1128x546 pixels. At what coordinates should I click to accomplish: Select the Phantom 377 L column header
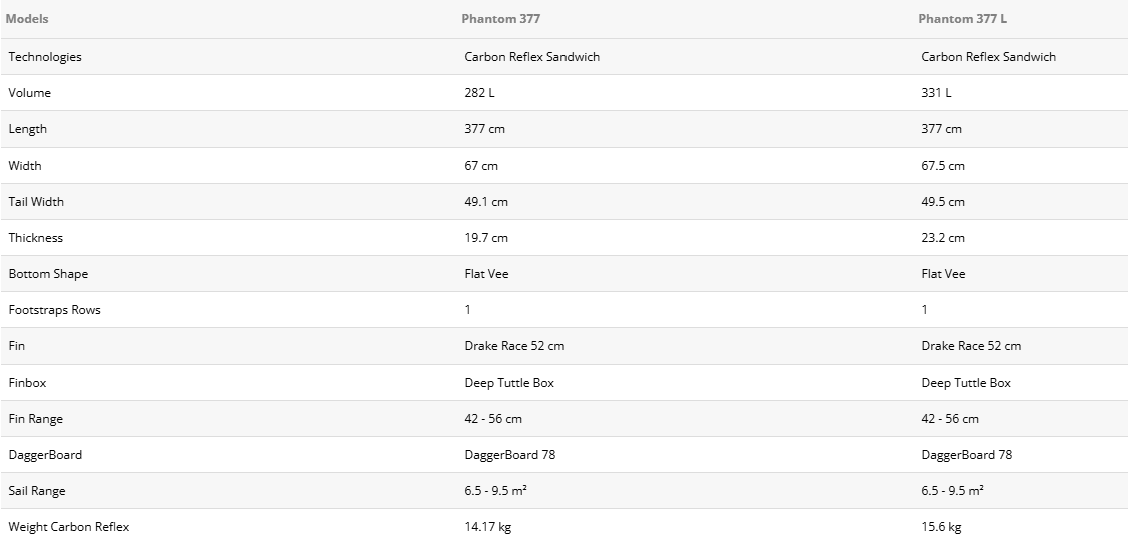coord(963,19)
